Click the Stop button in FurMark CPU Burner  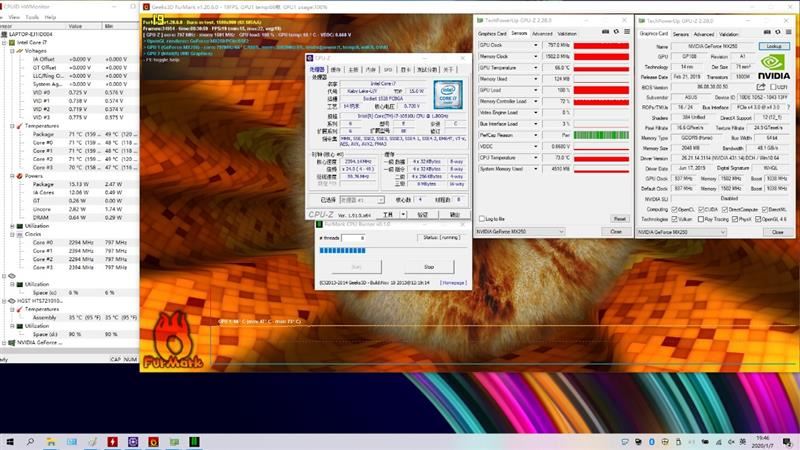[429, 267]
